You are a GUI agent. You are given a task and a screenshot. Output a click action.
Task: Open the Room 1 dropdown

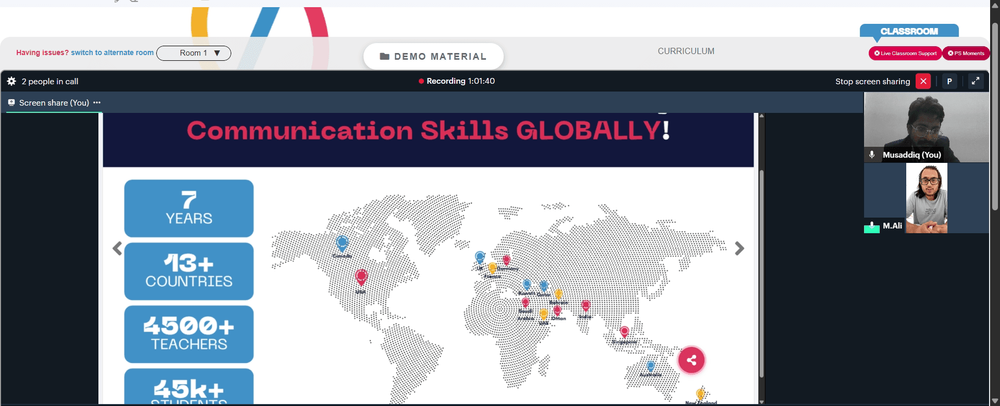pyautogui.click(x=193, y=54)
